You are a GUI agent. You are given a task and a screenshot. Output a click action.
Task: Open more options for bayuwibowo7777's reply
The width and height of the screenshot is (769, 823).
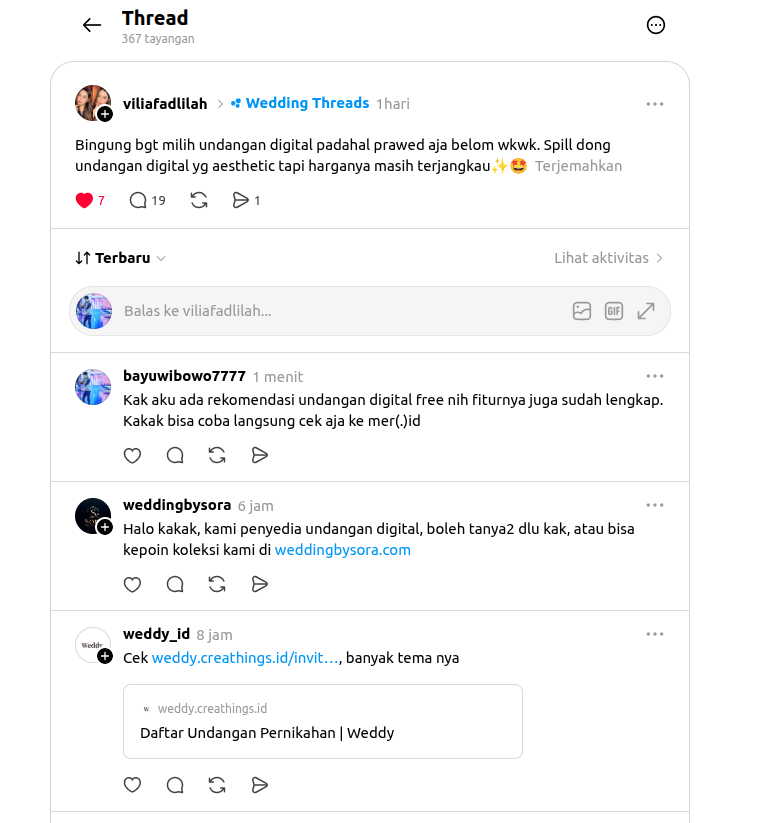pos(655,376)
